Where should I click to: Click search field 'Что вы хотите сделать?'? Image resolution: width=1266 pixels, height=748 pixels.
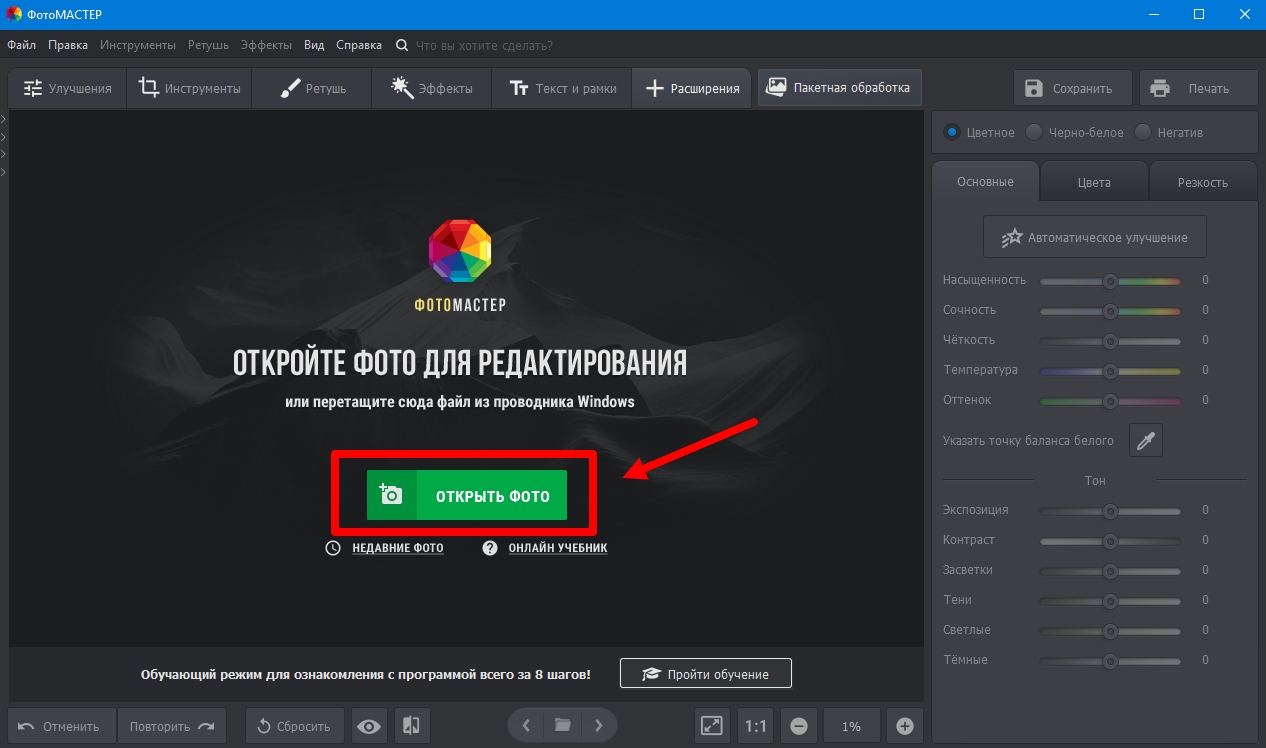click(x=484, y=45)
